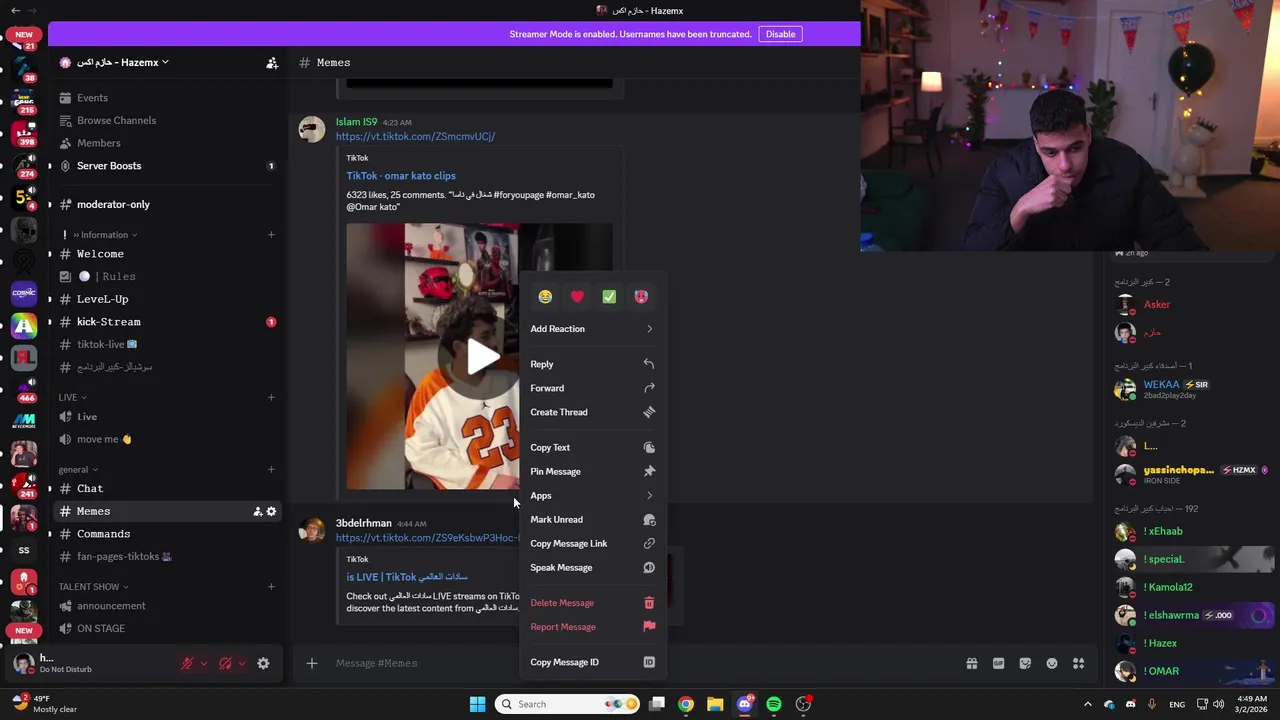
Task: Collapse the TALENT SHOW category
Action: tap(93, 586)
